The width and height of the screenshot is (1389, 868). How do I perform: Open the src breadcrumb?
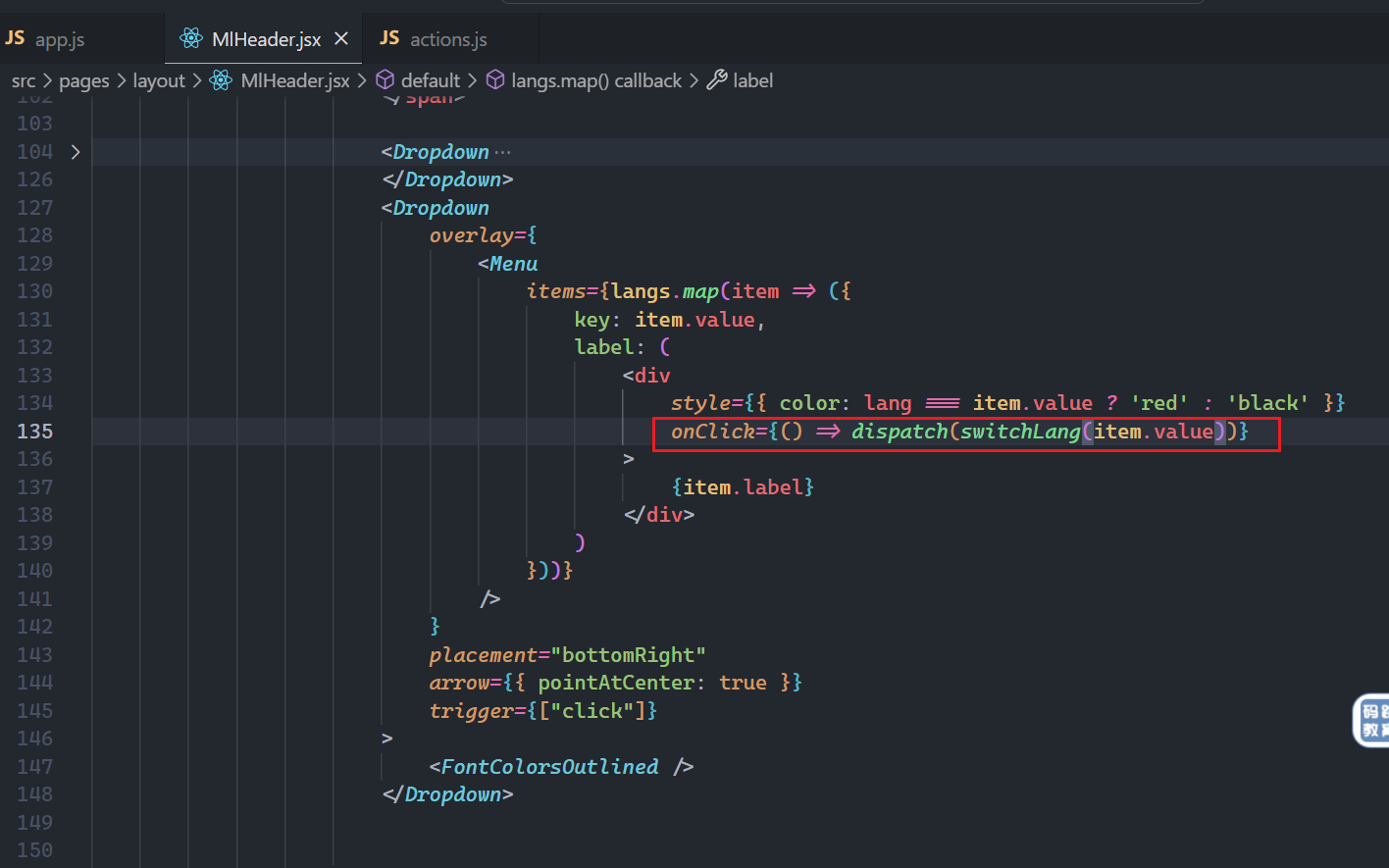click(24, 80)
